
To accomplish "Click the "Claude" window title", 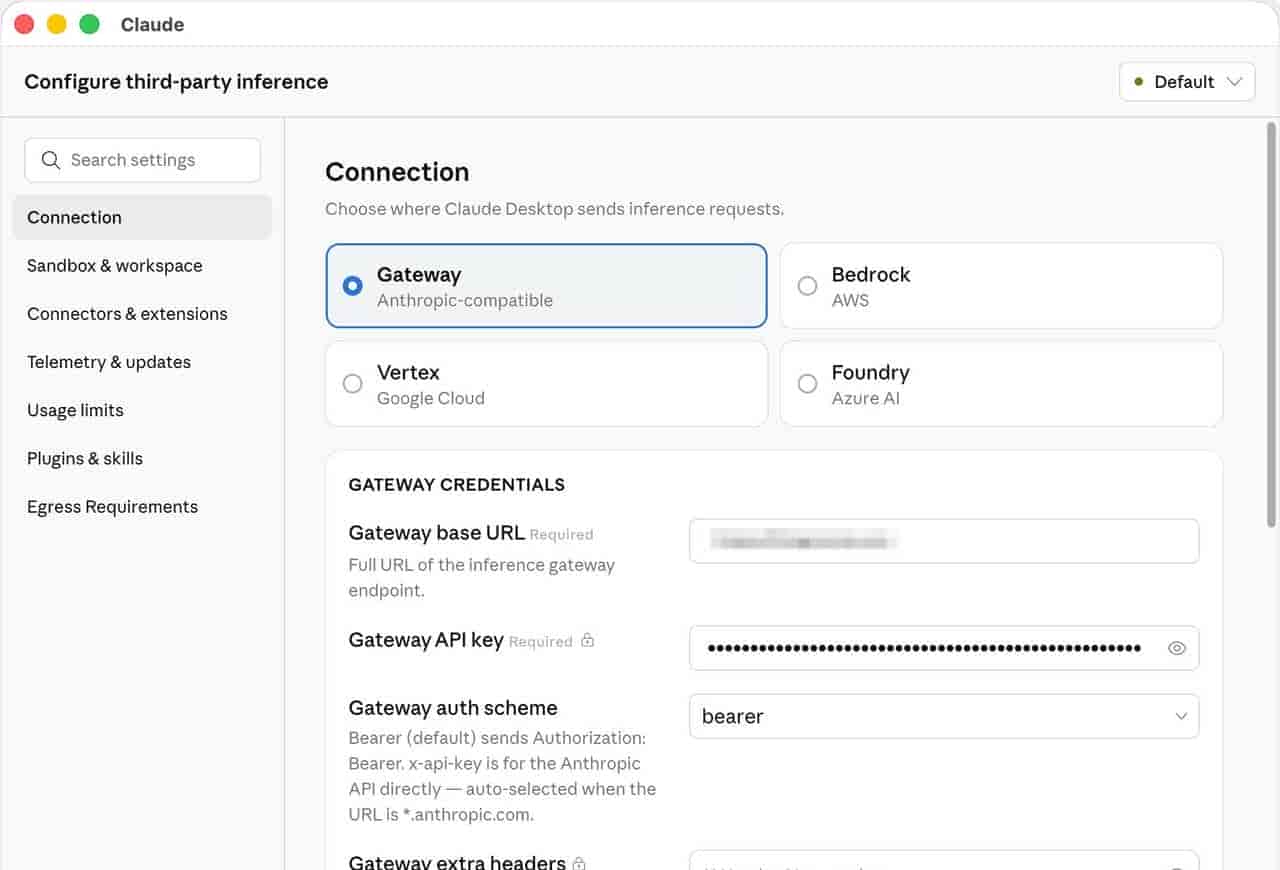I will tap(152, 25).
